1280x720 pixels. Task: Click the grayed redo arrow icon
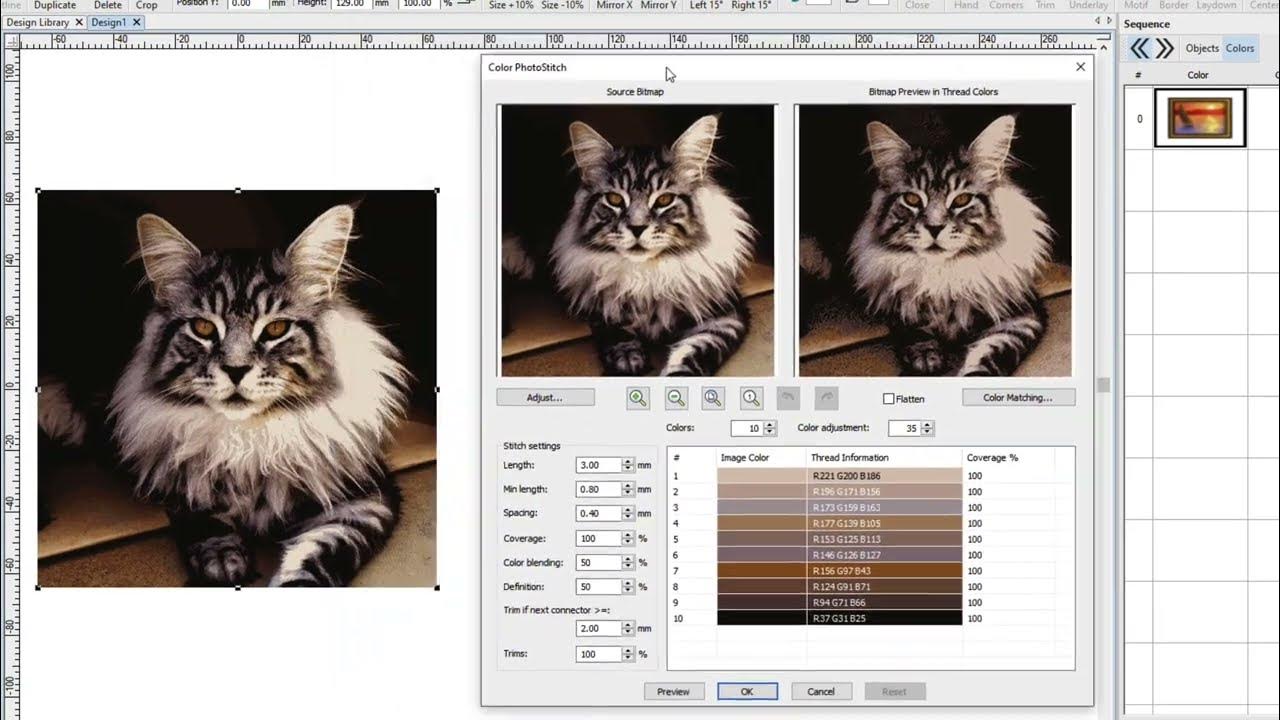click(x=826, y=398)
